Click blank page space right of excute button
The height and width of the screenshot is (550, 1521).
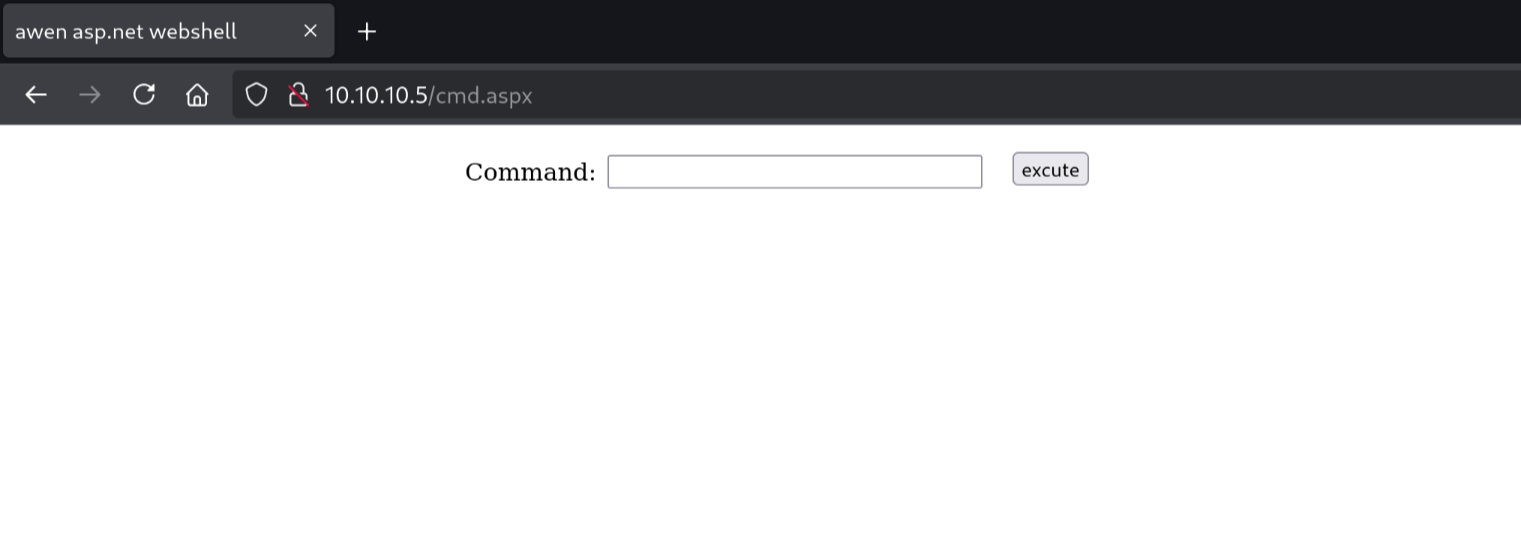coord(1300,170)
